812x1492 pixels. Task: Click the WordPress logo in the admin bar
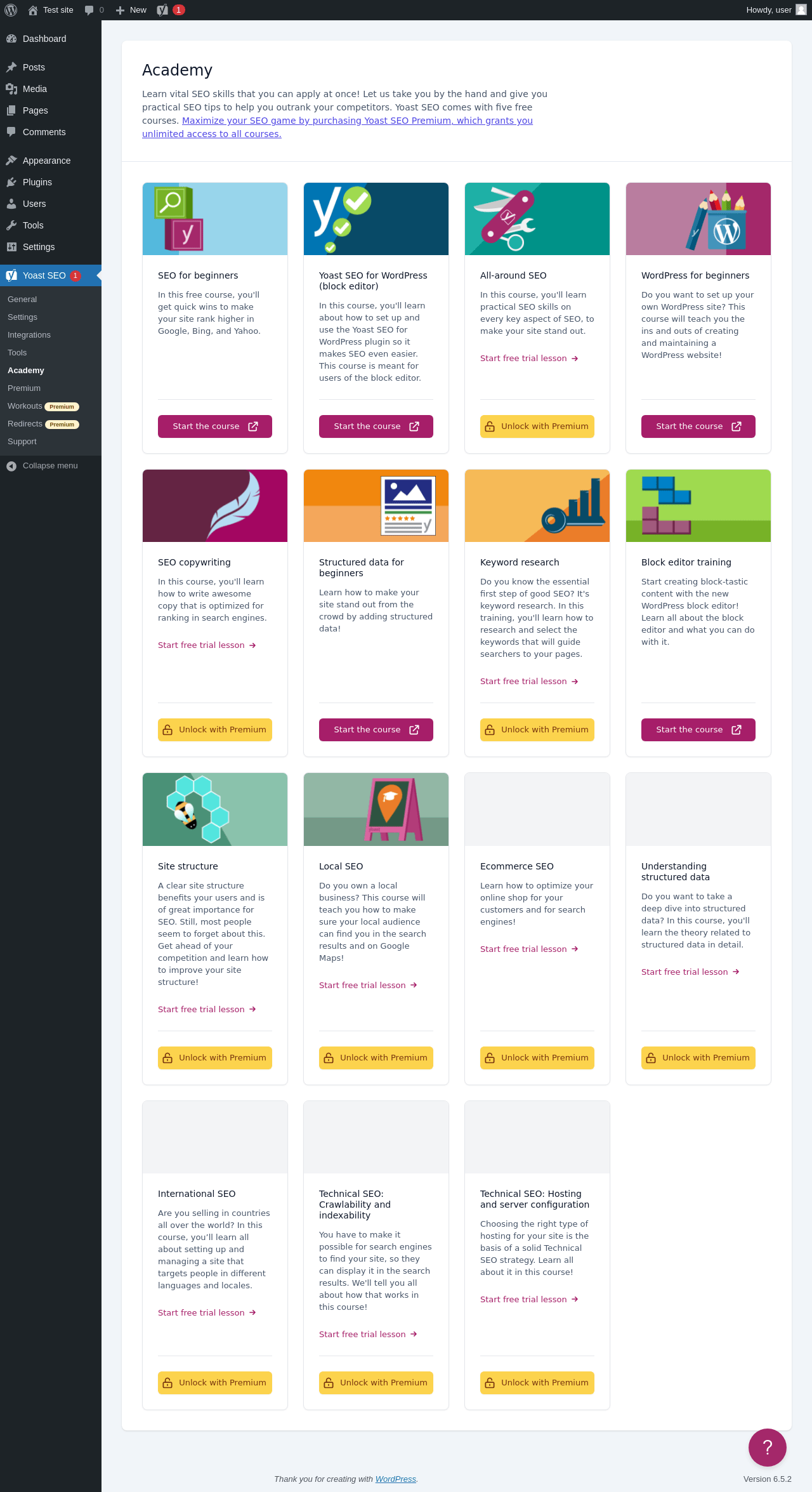click(x=11, y=10)
